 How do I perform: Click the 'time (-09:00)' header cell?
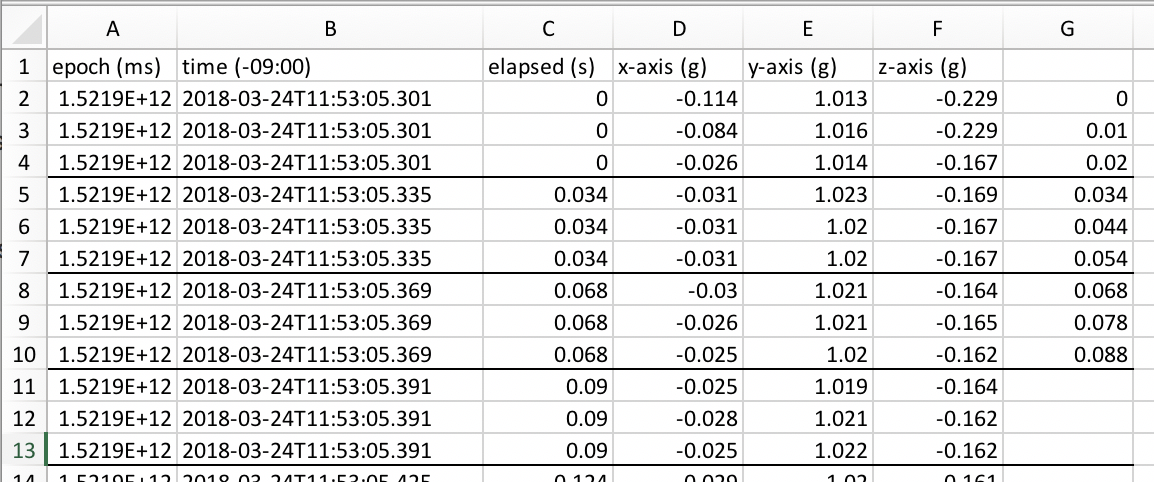pyautogui.click(x=330, y=67)
